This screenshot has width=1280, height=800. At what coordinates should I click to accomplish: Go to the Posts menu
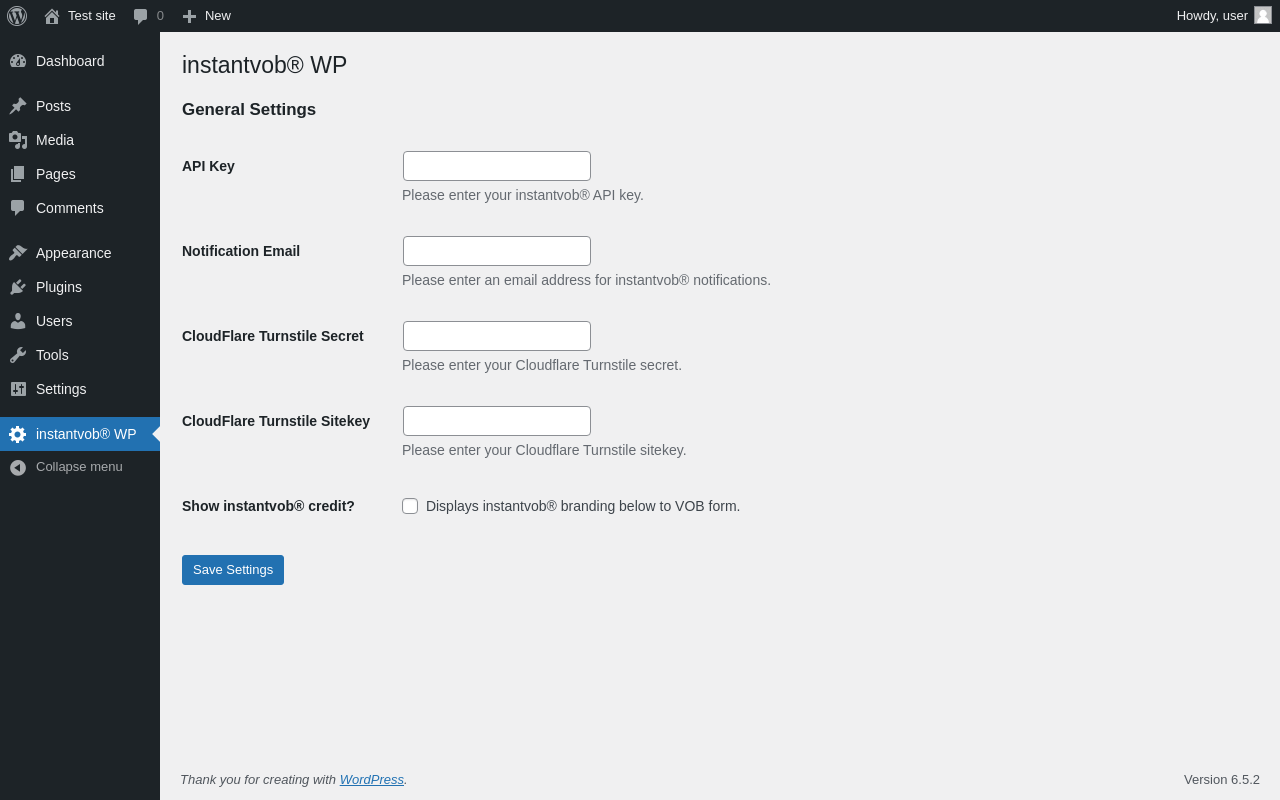[x=80, y=106]
